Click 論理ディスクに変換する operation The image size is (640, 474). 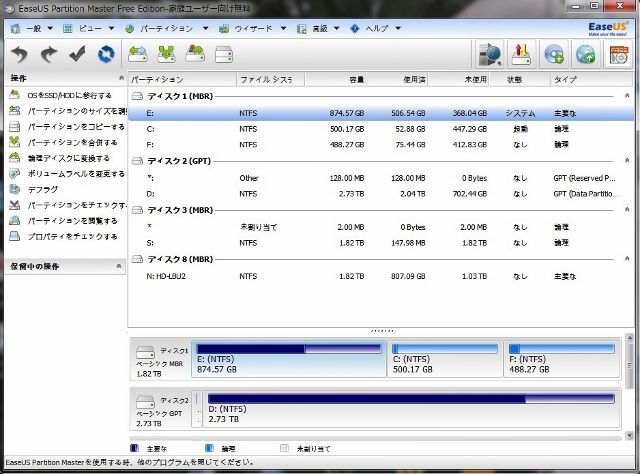[68, 158]
